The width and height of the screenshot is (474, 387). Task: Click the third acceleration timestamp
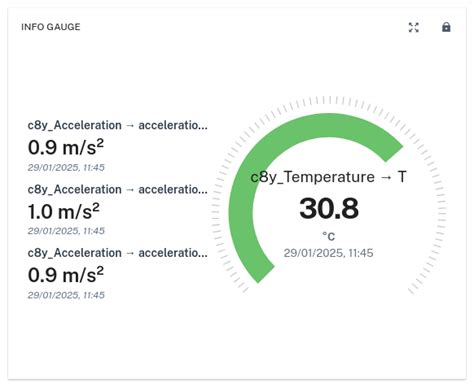tap(66, 295)
